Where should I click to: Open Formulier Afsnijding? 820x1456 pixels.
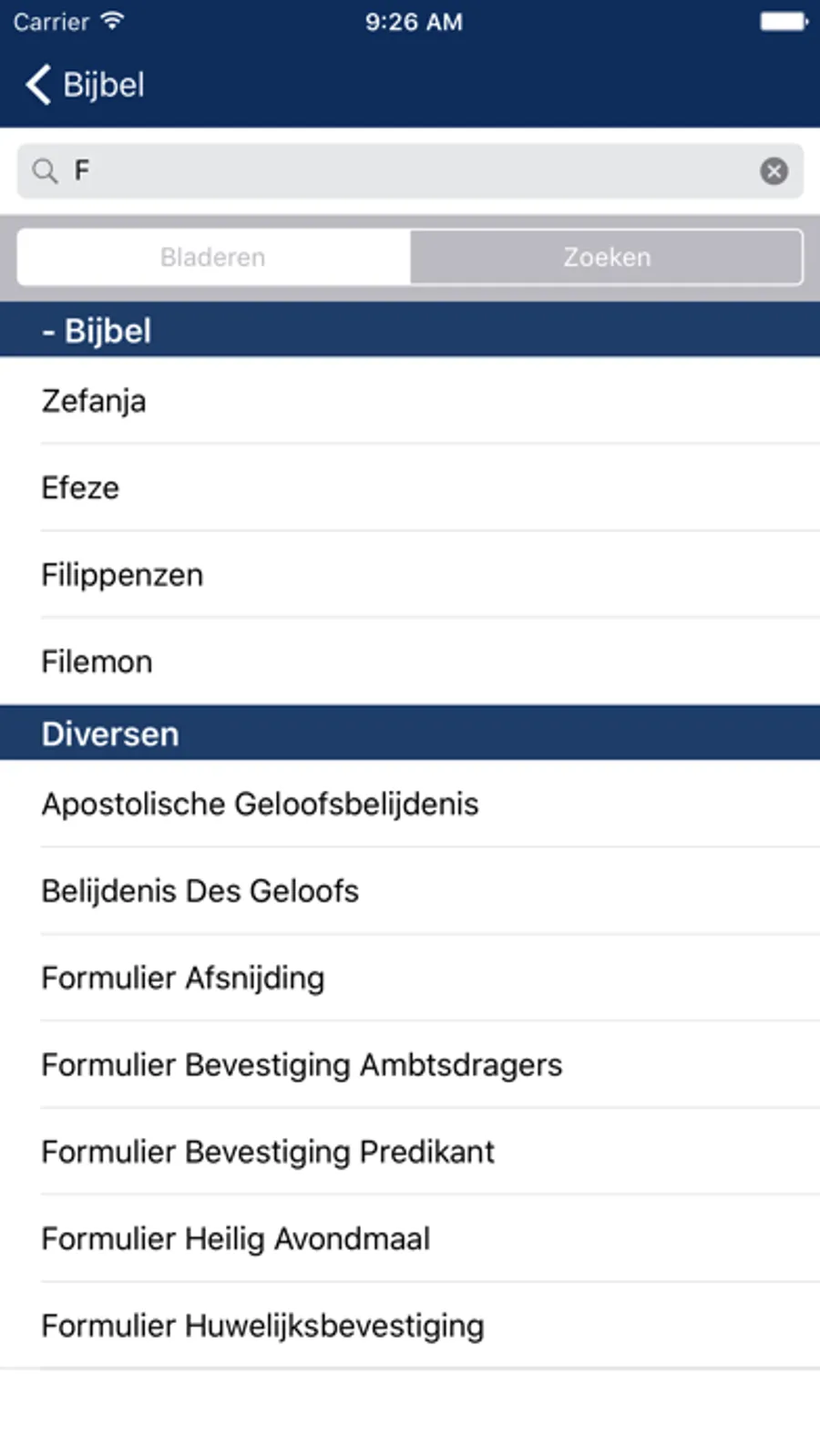410,978
